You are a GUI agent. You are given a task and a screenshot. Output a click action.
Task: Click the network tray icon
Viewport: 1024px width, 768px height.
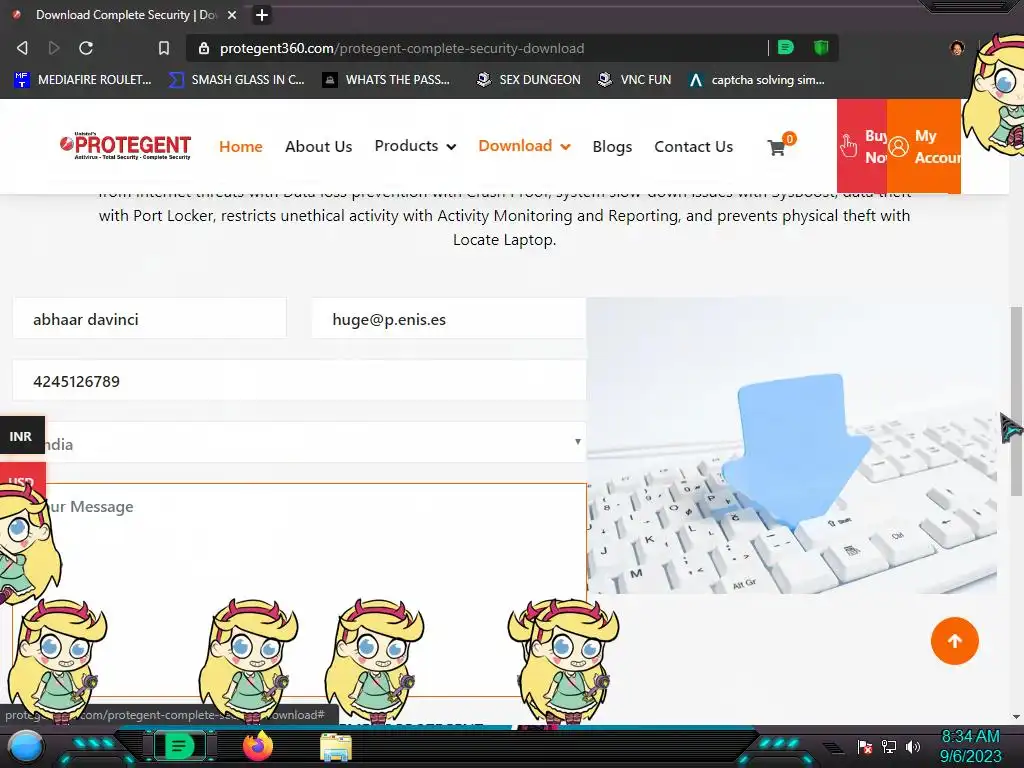tap(888, 746)
